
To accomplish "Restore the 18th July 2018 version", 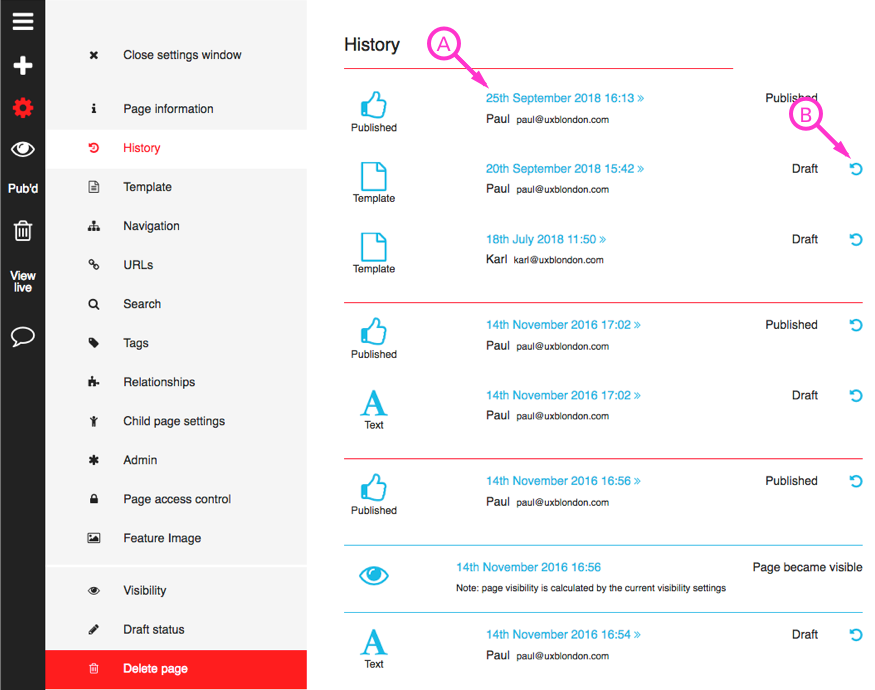I will coord(855,239).
